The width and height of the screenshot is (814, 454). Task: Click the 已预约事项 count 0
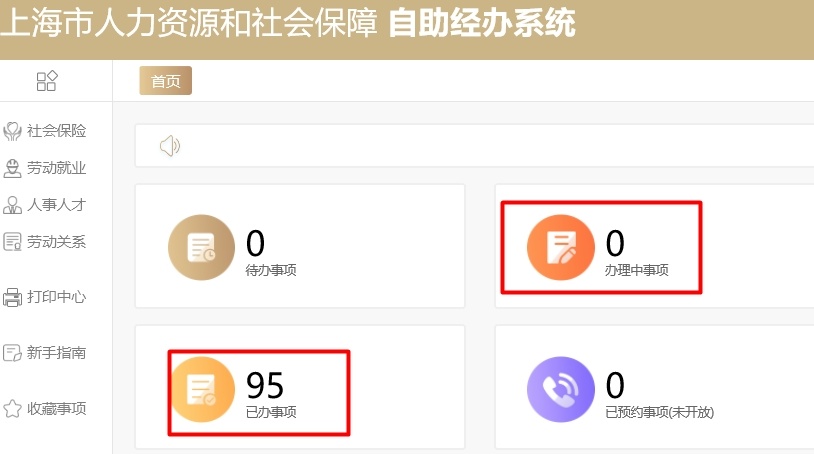[615, 386]
